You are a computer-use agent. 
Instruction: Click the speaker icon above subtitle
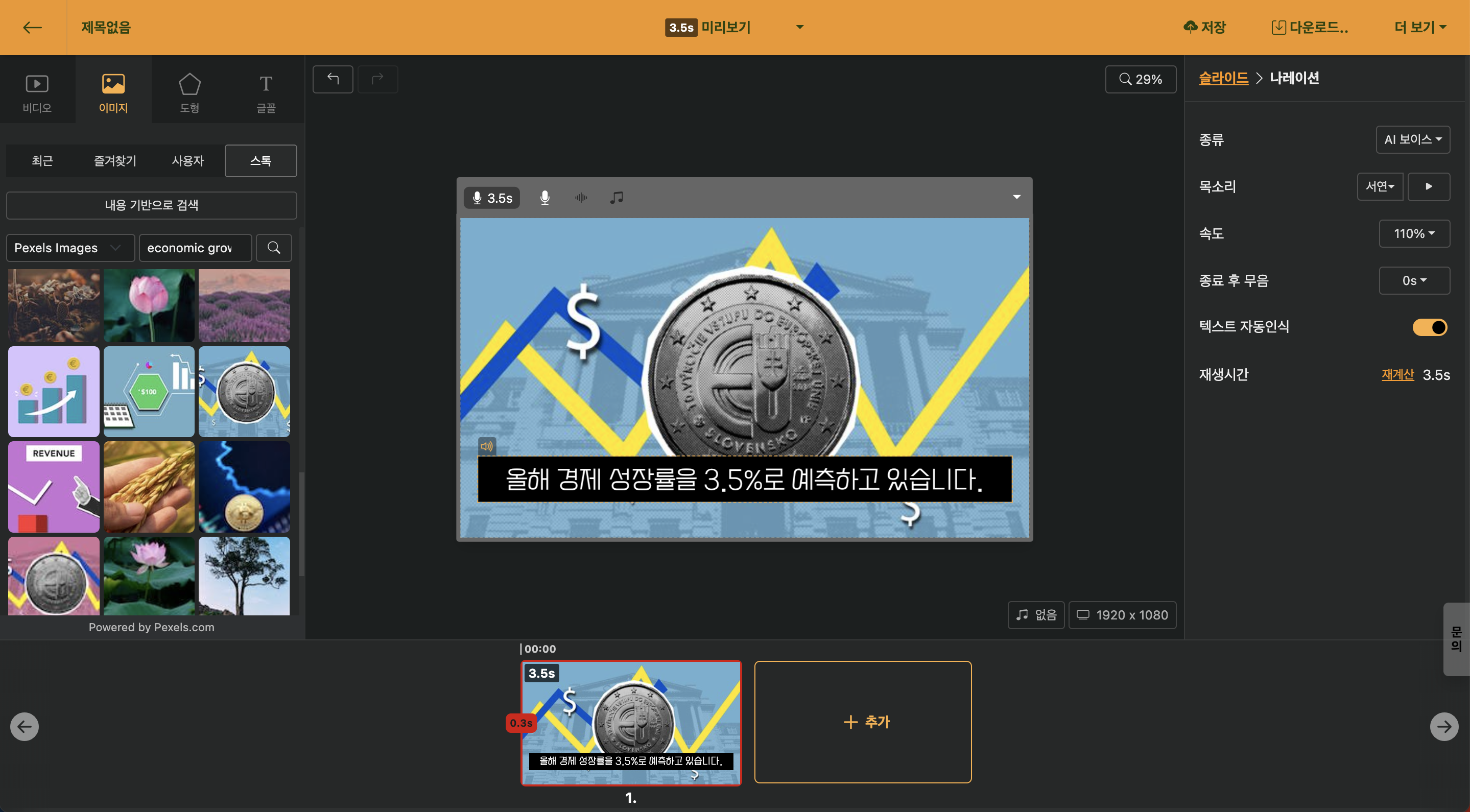tap(486, 446)
